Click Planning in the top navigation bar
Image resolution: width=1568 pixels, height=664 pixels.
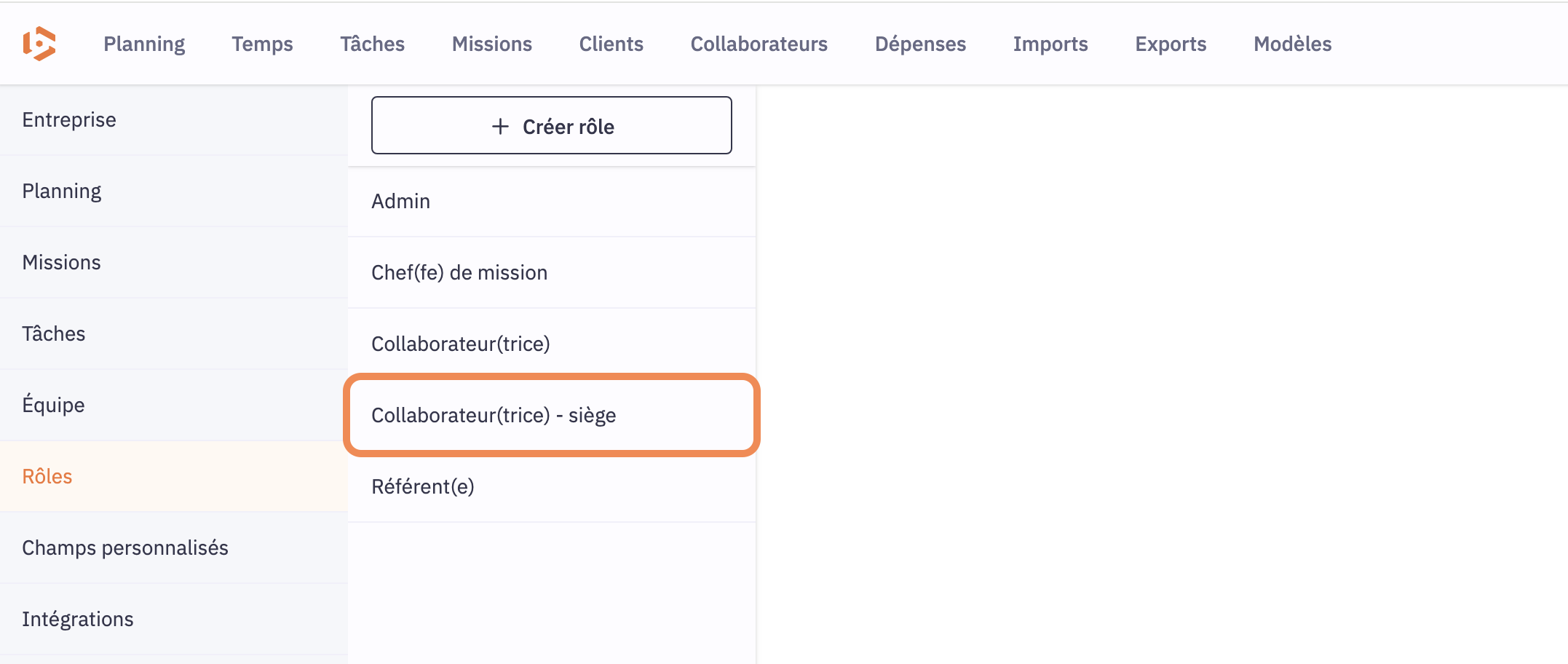(144, 44)
